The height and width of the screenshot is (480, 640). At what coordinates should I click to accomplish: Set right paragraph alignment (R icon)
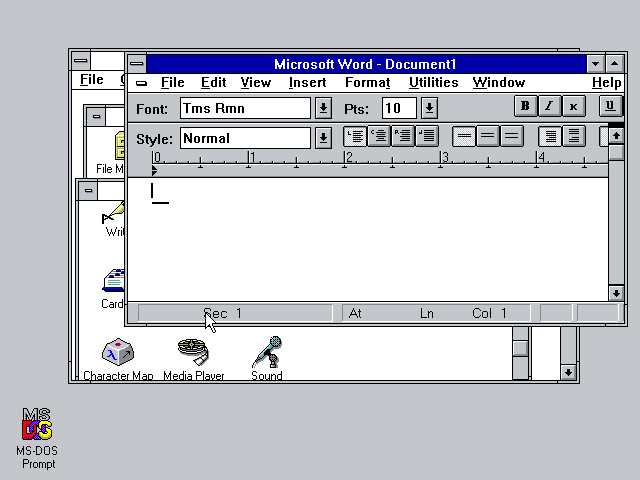(x=403, y=136)
